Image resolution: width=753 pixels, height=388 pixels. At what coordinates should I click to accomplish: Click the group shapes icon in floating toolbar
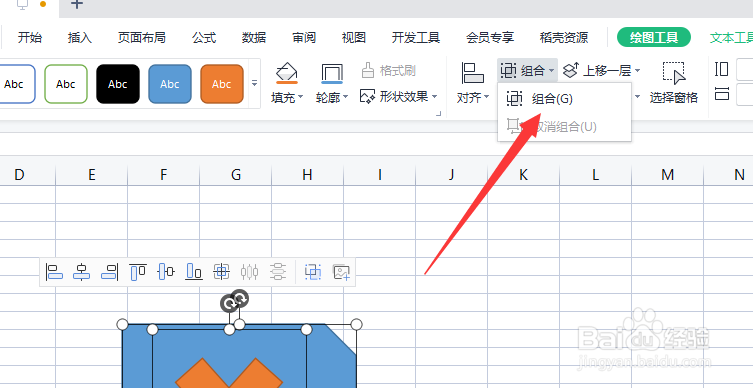point(313,272)
